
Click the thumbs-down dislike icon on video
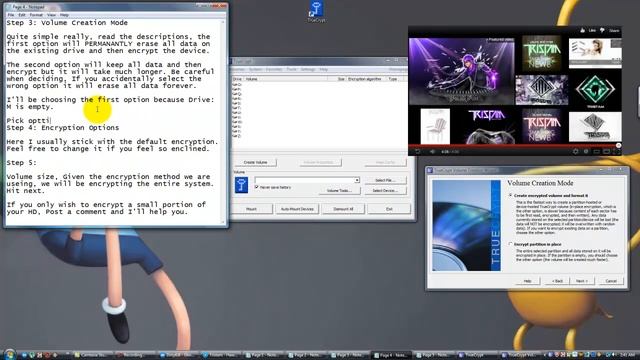(x=602, y=30)
